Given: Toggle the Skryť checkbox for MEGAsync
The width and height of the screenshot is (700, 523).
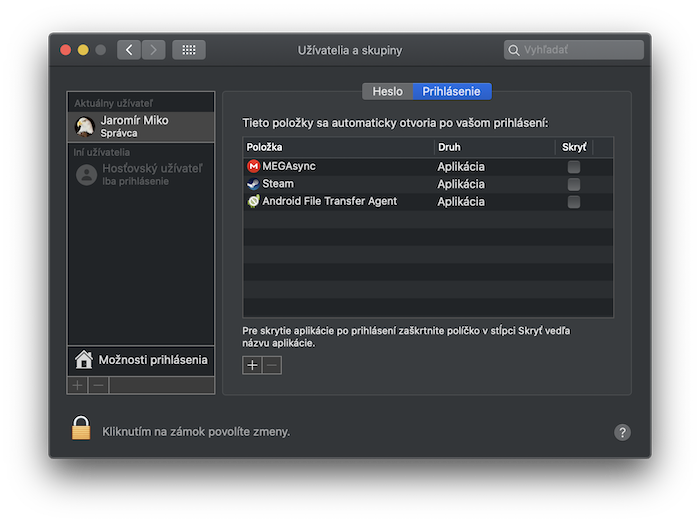Looking at the screenshot, I should pyautogui.click(x=573, y=167).
